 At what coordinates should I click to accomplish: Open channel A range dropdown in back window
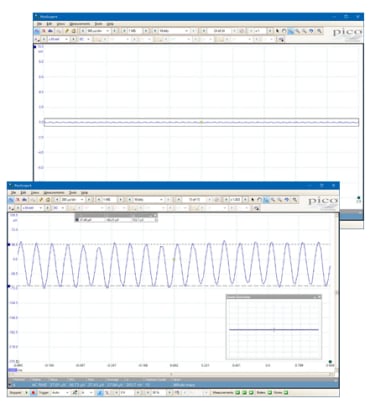pos(58,39)
